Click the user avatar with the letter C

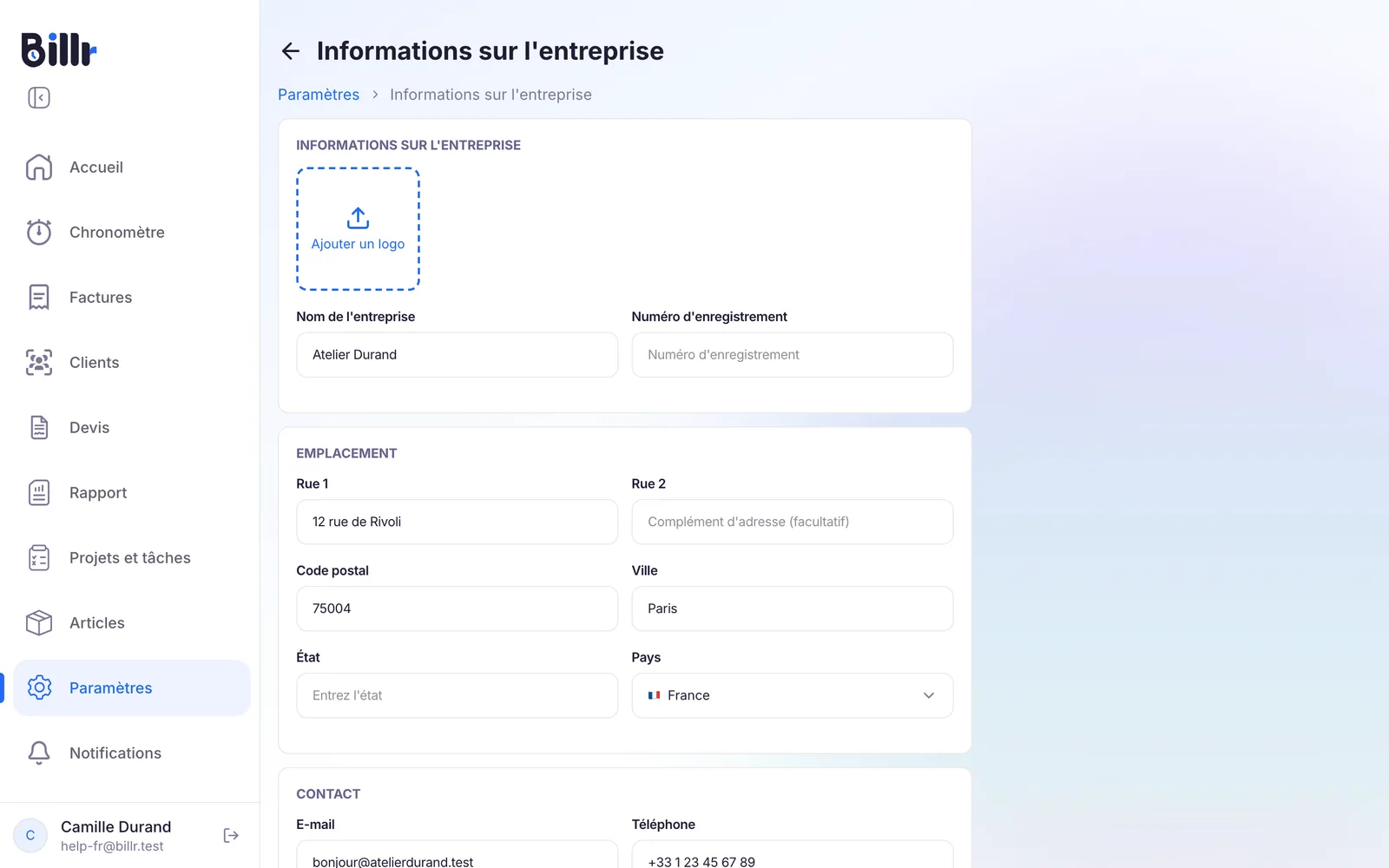(x=30, y=836)
